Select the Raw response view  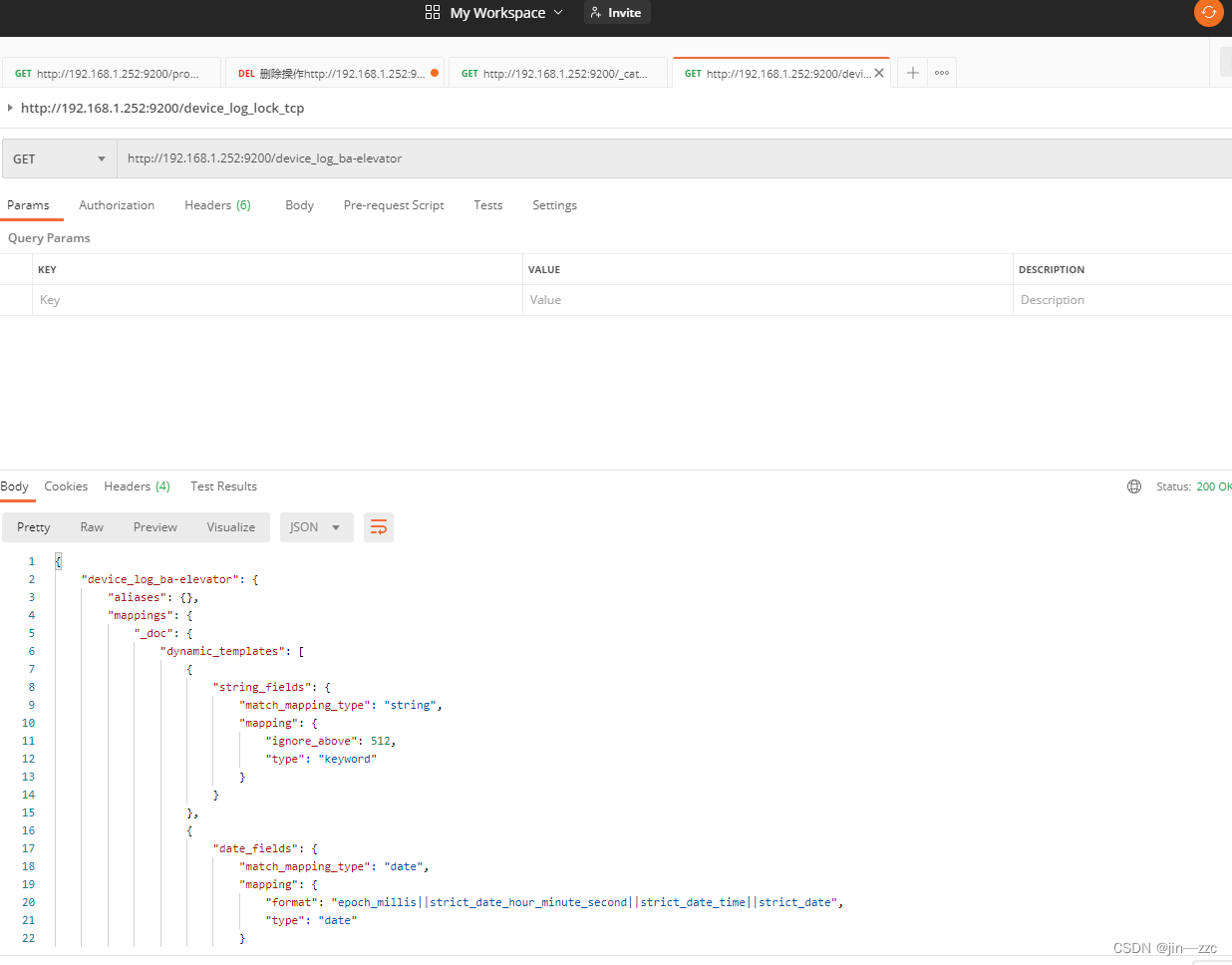coord(92,527)
